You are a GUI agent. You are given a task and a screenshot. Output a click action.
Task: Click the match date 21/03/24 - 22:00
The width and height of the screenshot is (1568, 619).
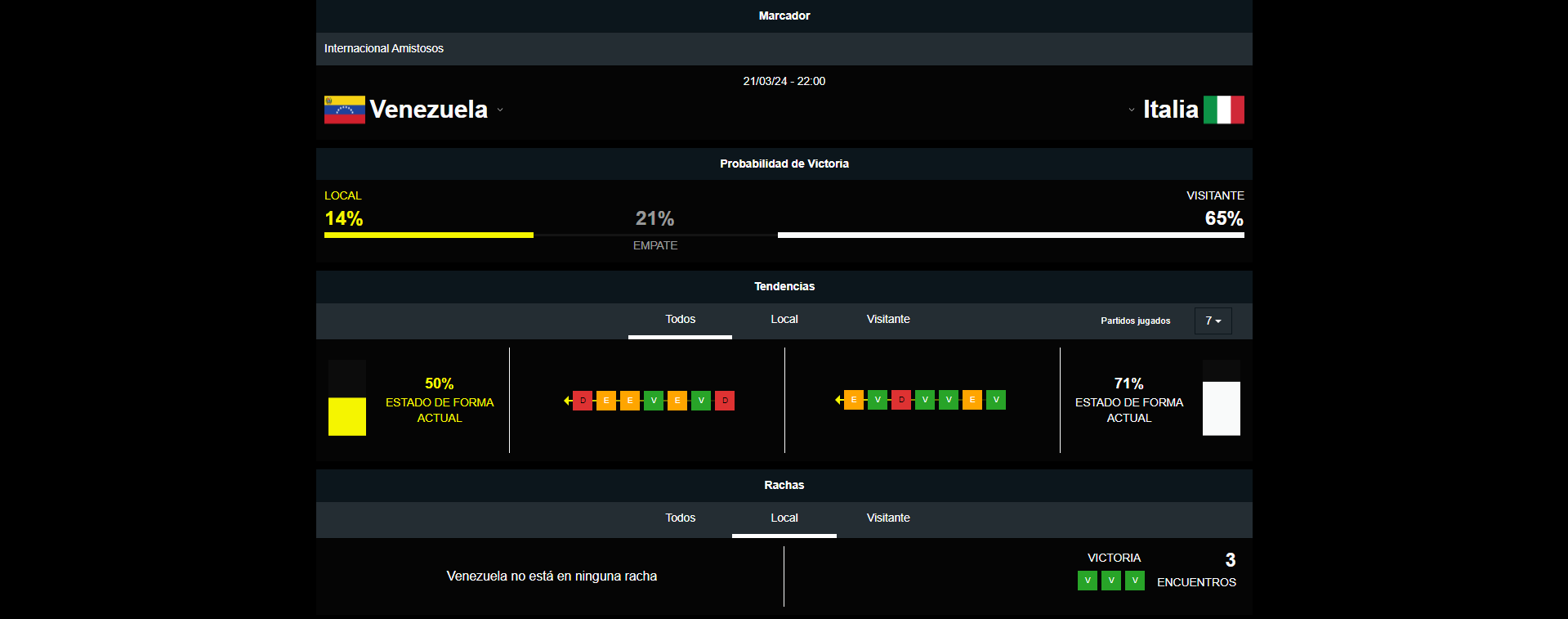784,82
